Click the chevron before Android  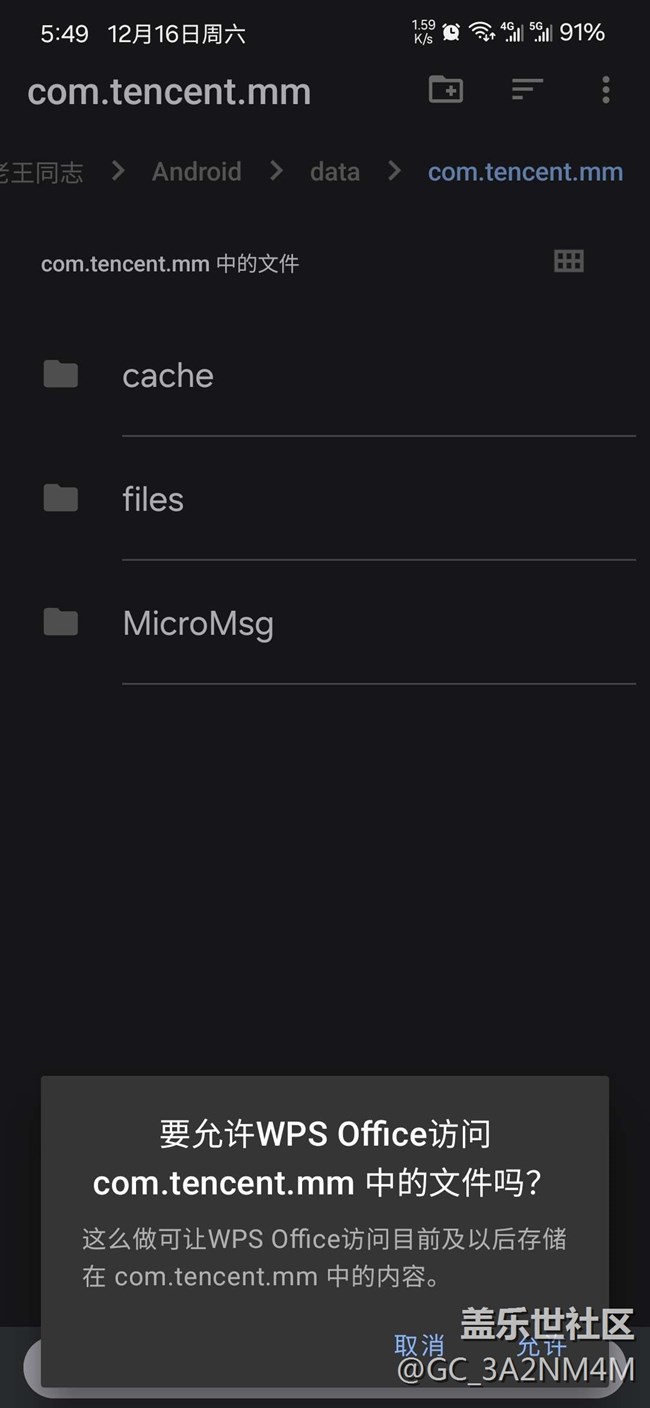tap(118, 172)
